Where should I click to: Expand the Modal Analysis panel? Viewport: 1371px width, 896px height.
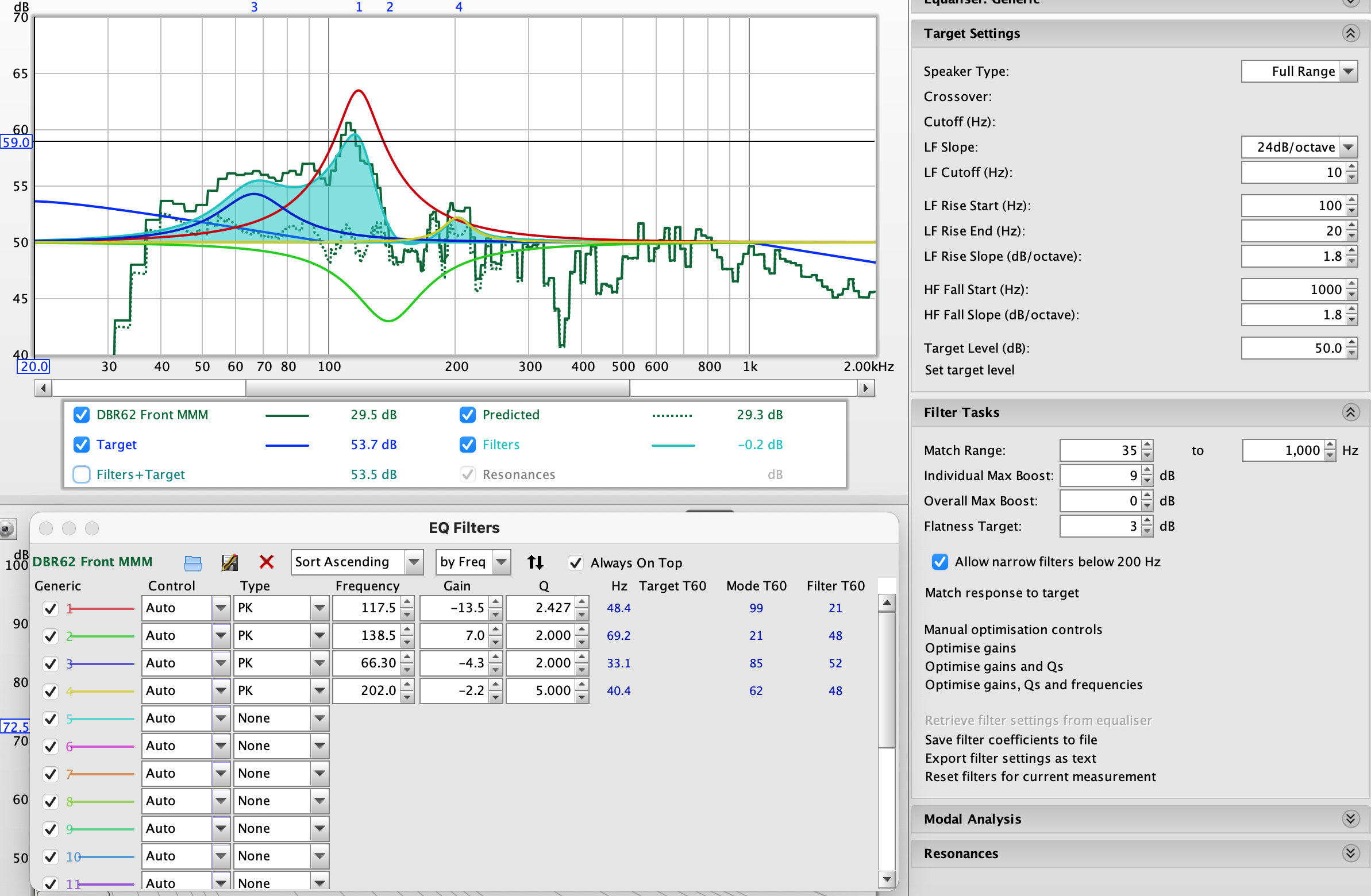pyautogui.click(x=1351, y=819)
